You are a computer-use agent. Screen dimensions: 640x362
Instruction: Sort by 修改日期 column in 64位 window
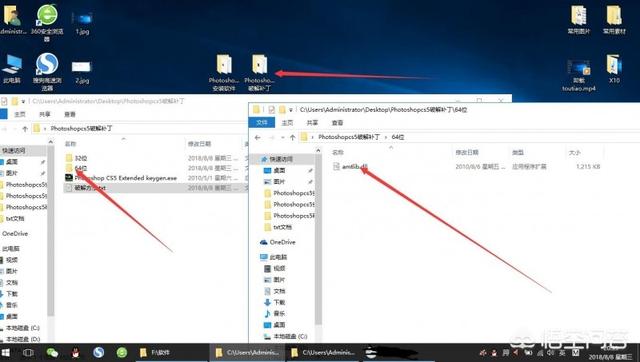(x=467, y=153)
